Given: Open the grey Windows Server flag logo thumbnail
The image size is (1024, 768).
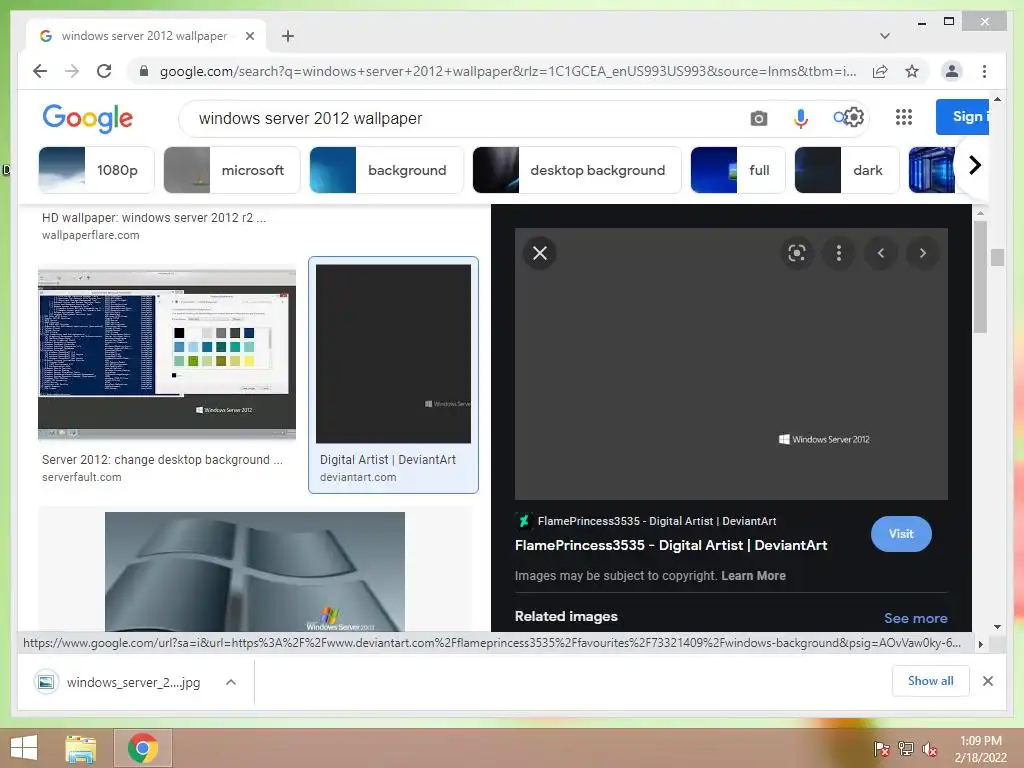Looking at the screenshot, I should (x=255, y=571).
